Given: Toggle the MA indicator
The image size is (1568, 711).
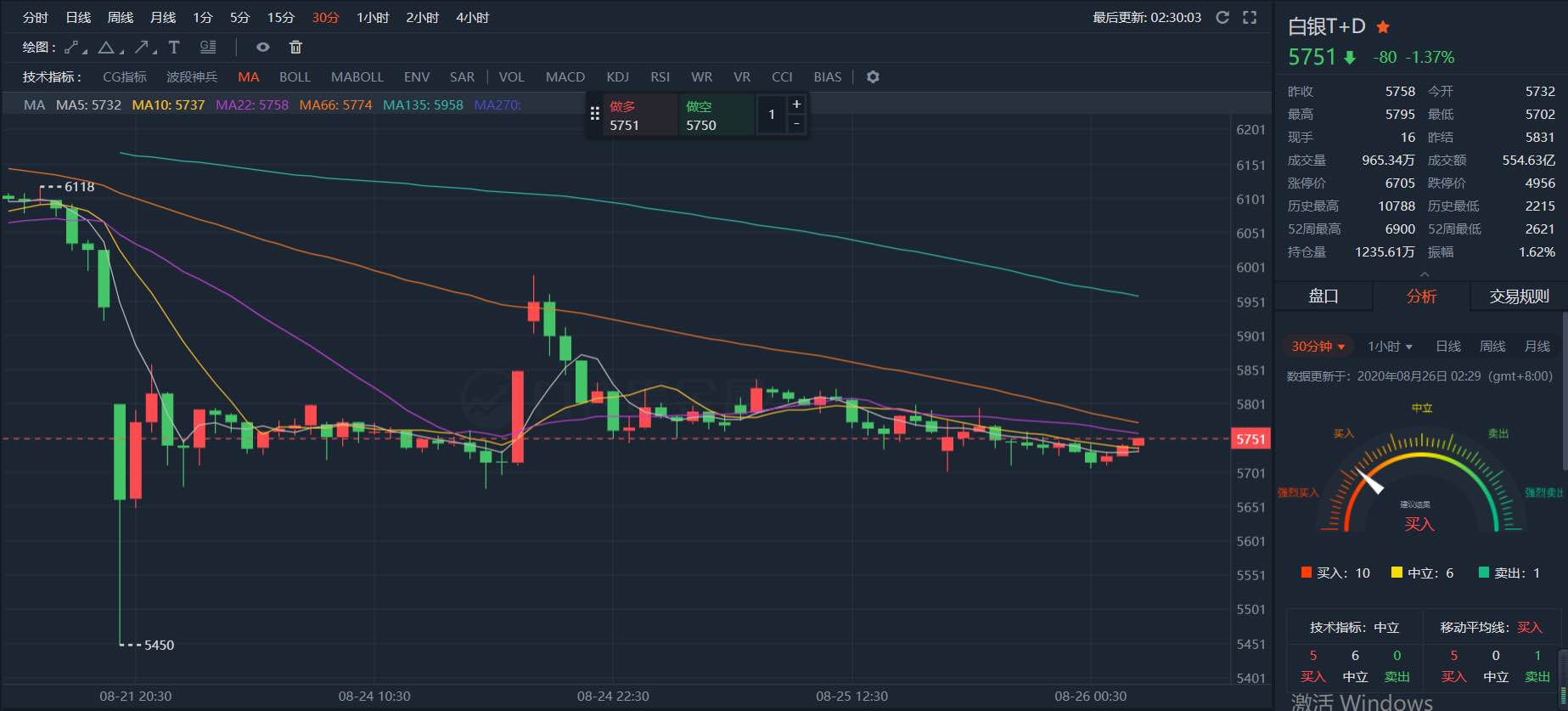Looking at the screenshot, I should 249,76.
